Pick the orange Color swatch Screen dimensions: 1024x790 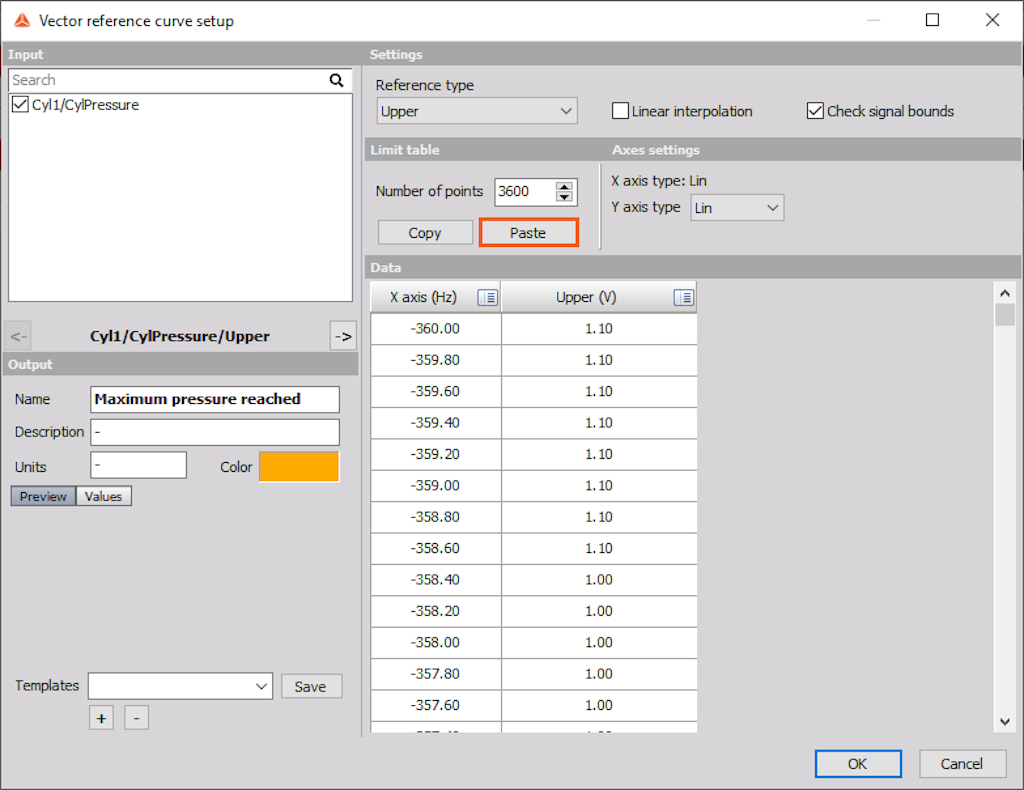tap(299, 467)
